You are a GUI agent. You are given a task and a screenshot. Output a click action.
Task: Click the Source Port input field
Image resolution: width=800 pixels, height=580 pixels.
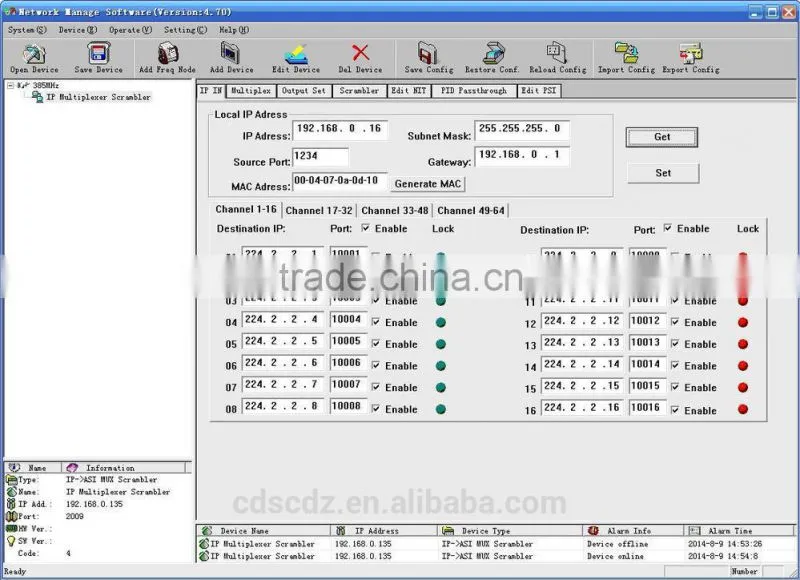pos(320,157)
